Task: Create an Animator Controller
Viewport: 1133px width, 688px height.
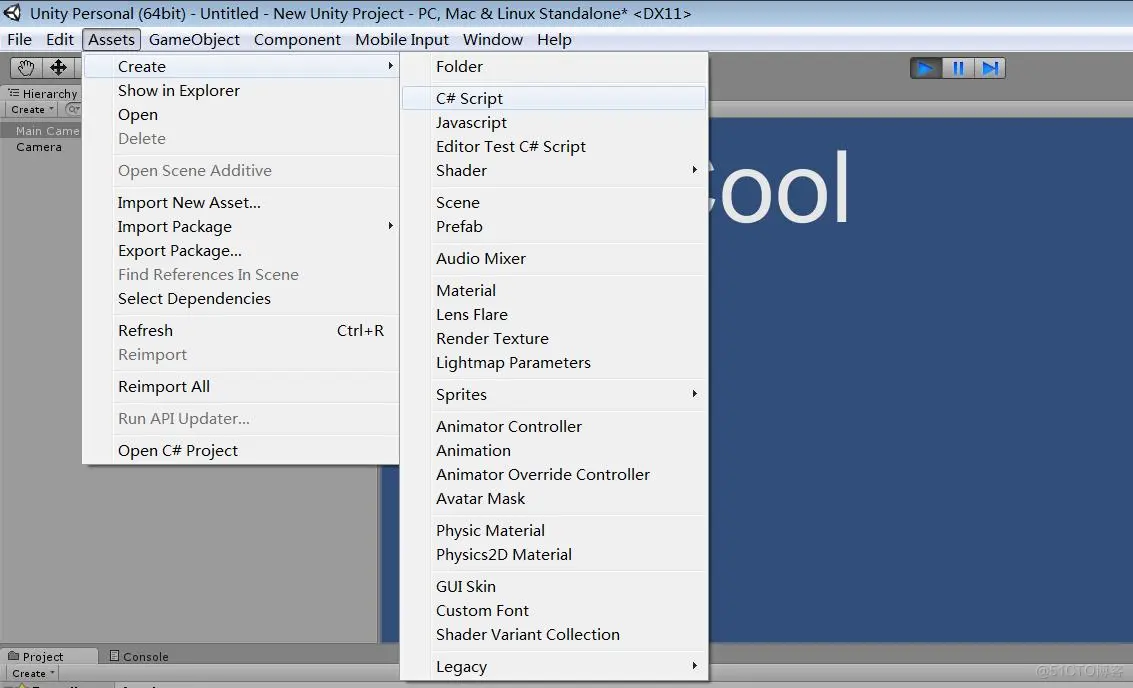Action: (553, 426)
